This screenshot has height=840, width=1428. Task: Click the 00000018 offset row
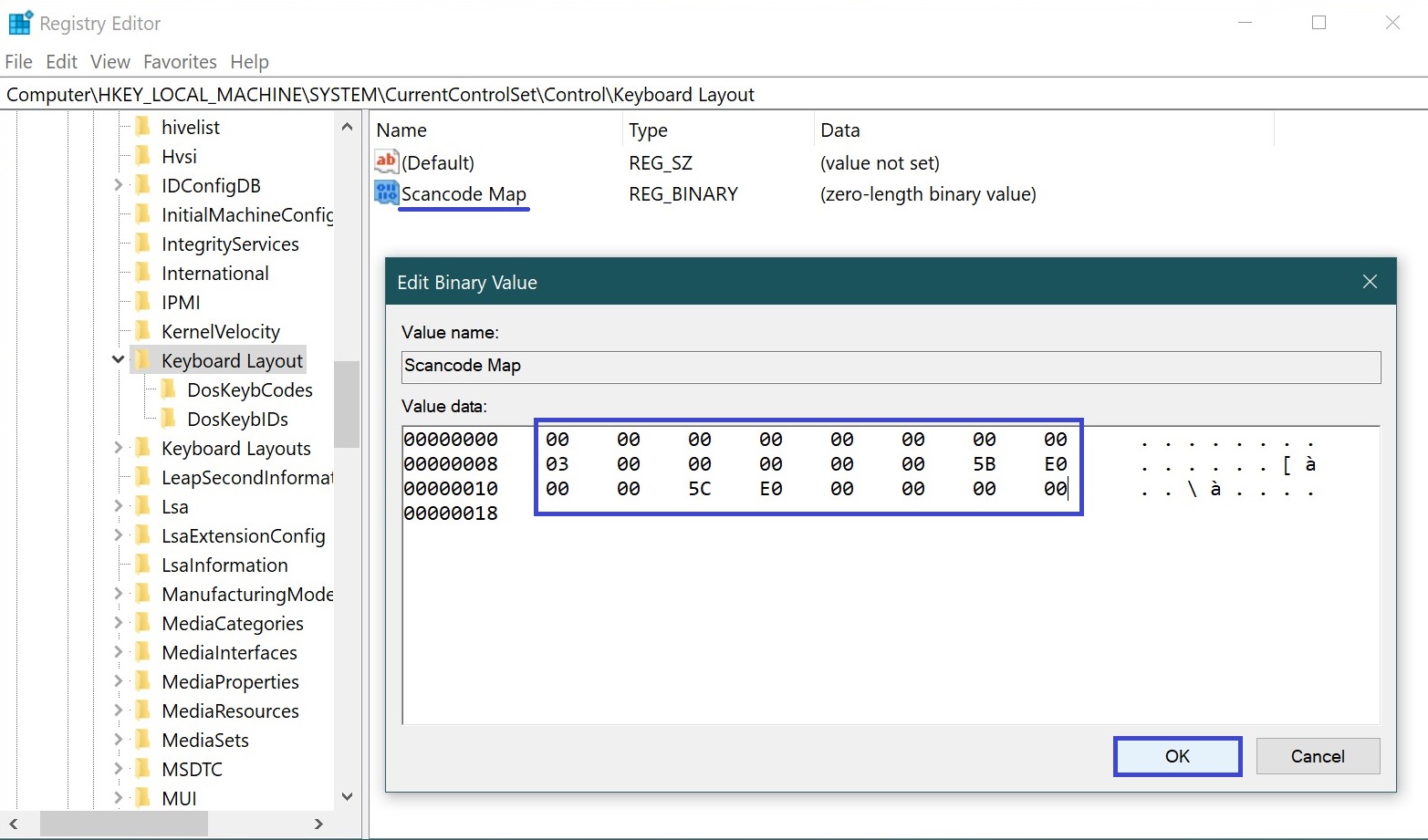coord(451,513)
